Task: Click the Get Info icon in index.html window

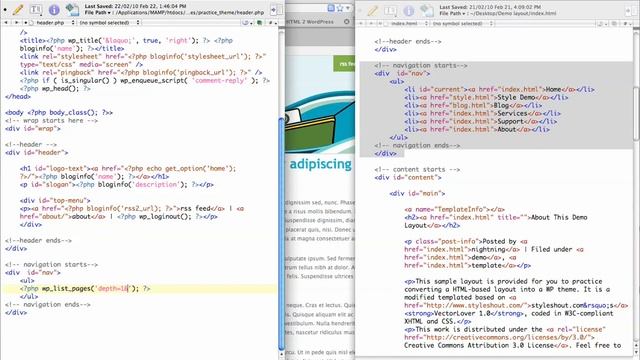Action: coord(408,10)
